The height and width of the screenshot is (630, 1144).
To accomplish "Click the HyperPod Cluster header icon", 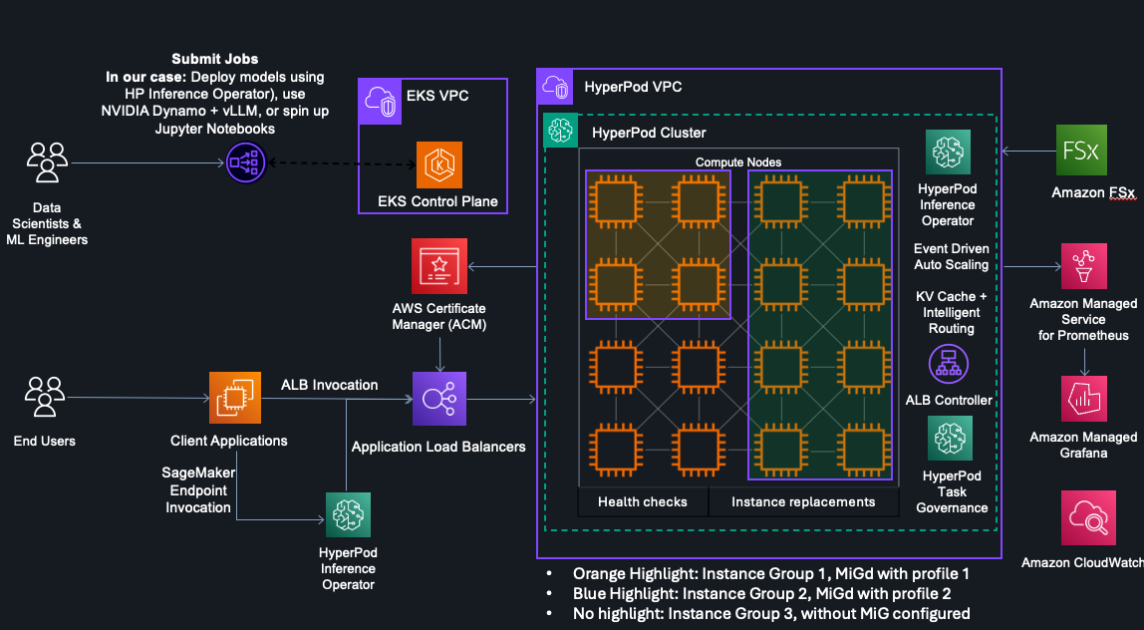I will click(x=560, y=130).
